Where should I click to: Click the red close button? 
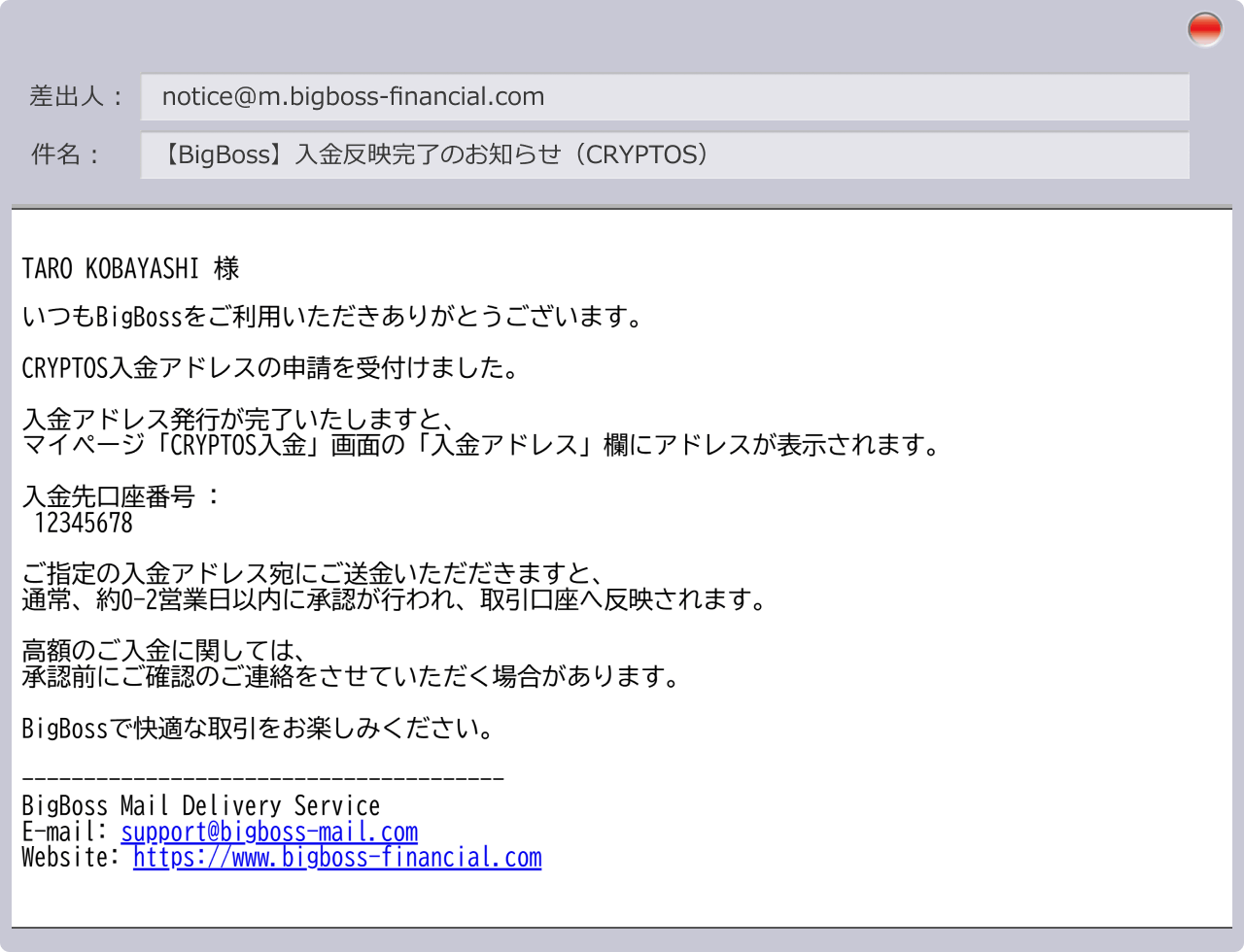point(1204,30)
